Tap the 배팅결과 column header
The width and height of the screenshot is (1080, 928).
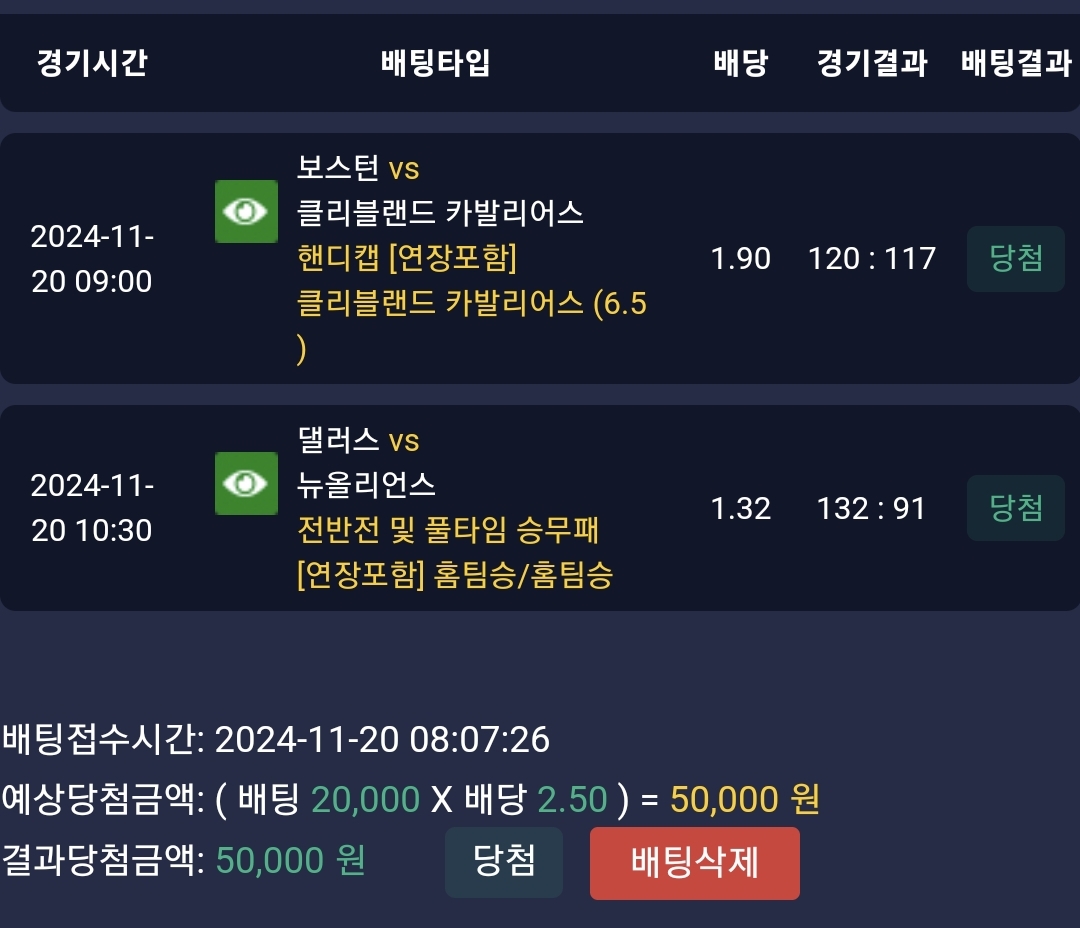(1016, 64)
